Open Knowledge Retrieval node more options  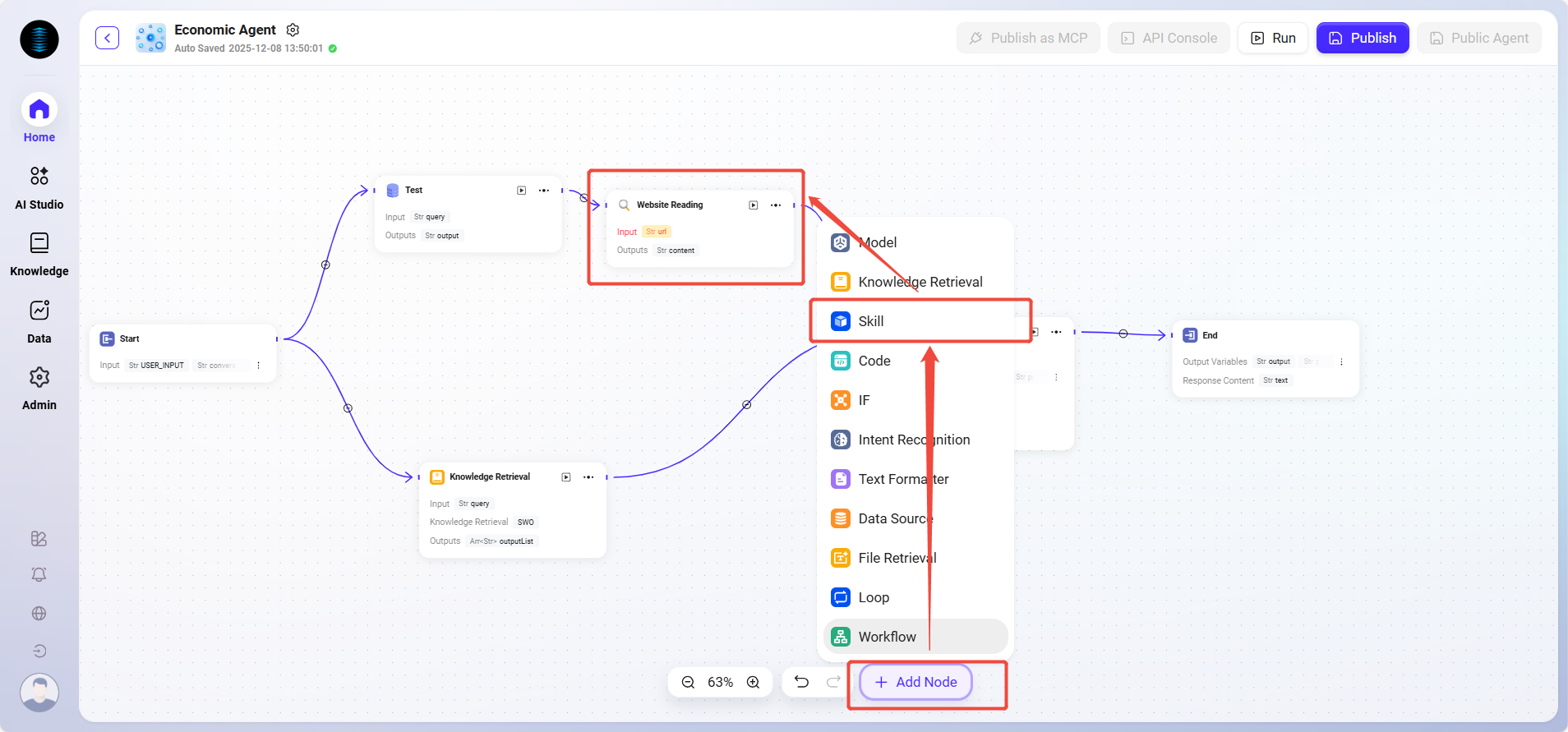(588, 477)
